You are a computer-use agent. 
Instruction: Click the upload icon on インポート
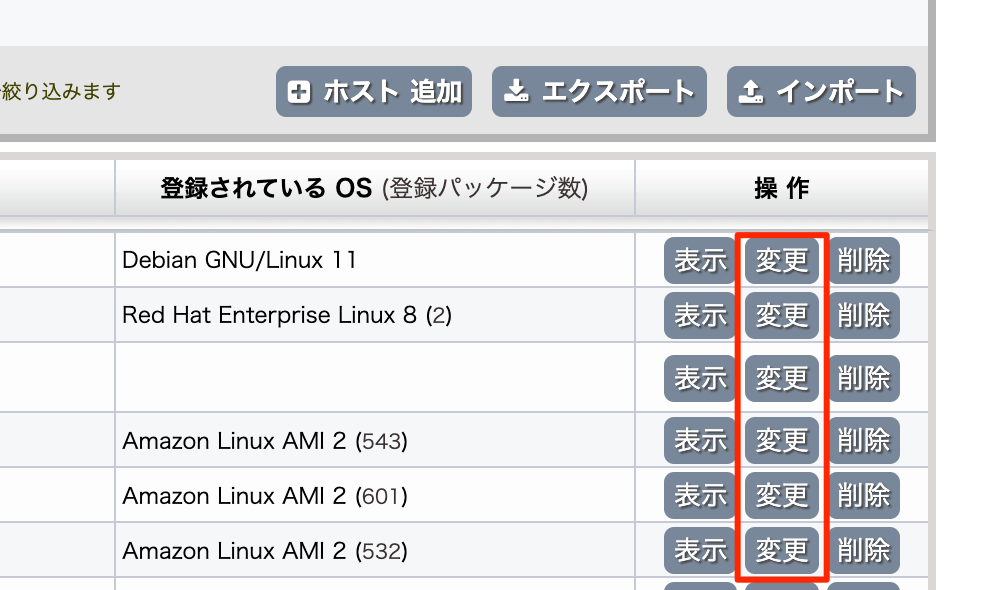click(x=751, y=92)
